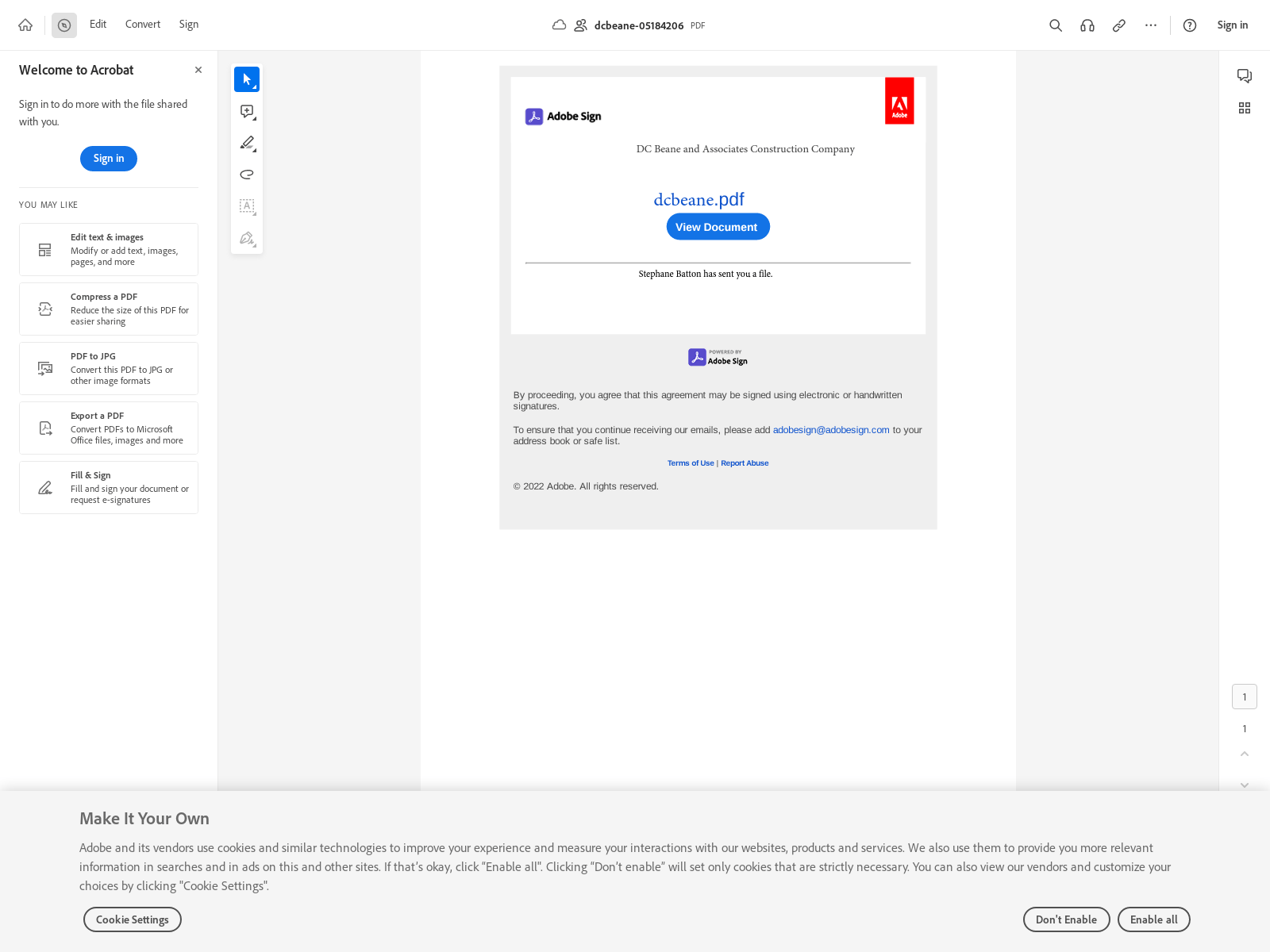Select the arrow selection tool
The image size is (1270, 952).
(247, 79)
